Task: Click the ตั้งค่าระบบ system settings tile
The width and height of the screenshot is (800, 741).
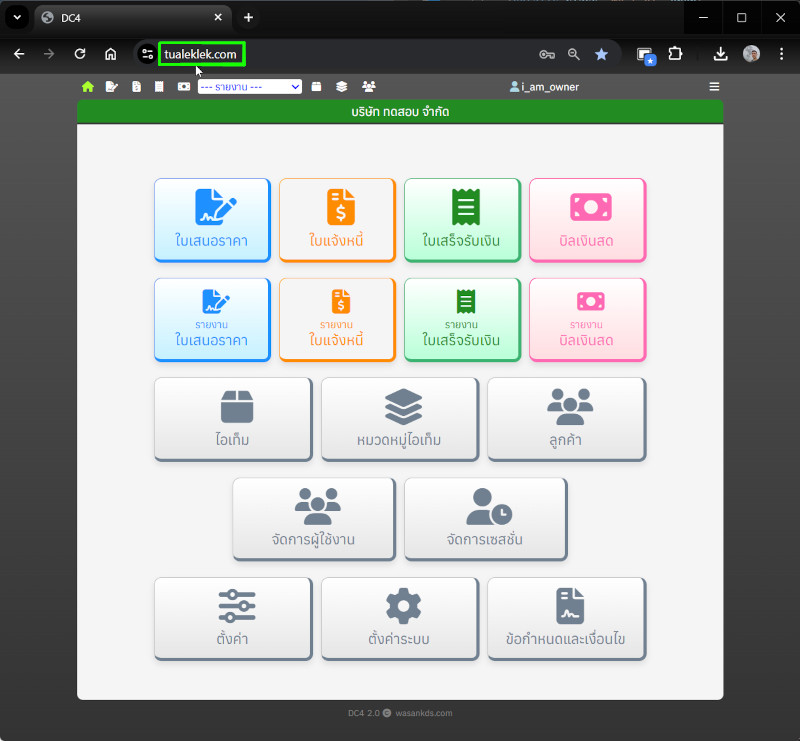Action: [x=399, y=618]
